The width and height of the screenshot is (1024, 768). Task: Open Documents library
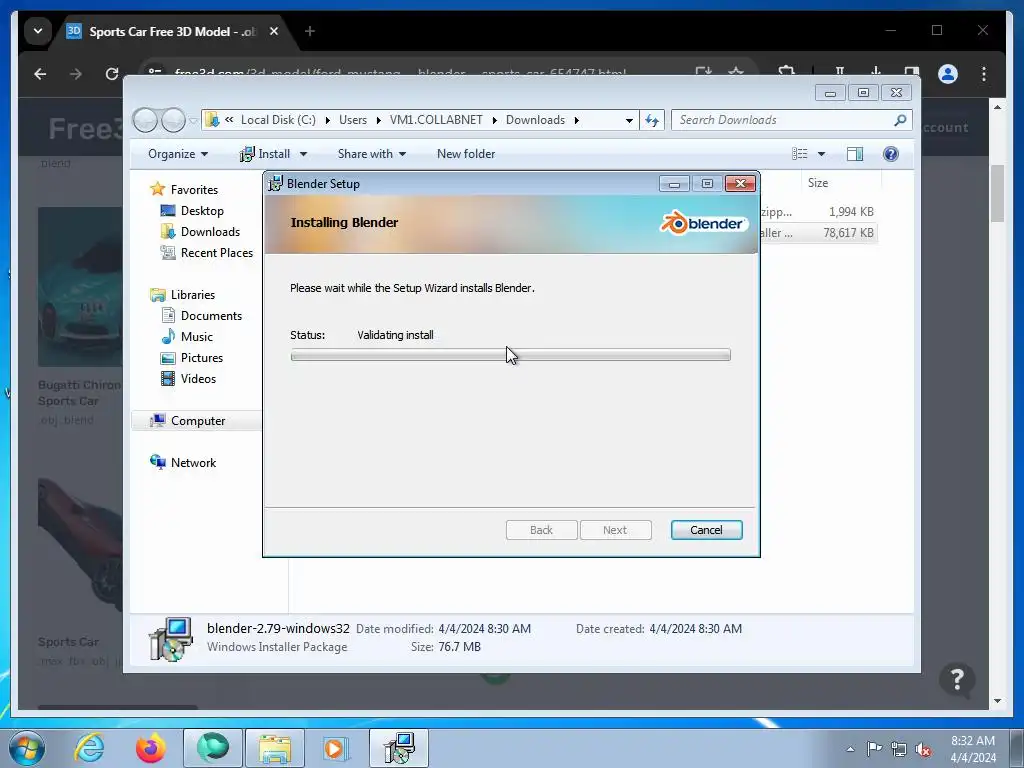(211, 315)
